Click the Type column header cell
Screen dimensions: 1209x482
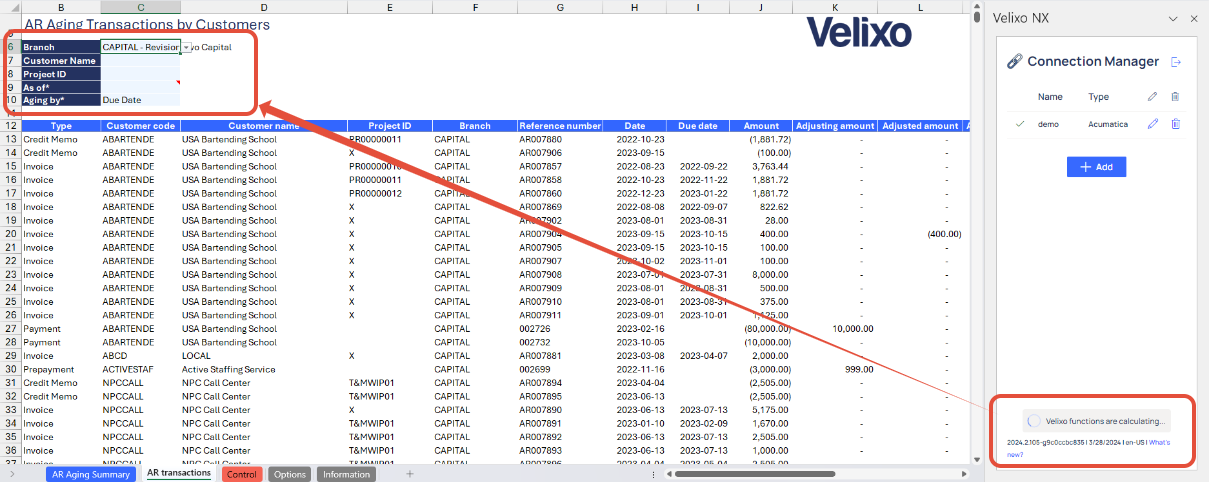tap(61, 126)
